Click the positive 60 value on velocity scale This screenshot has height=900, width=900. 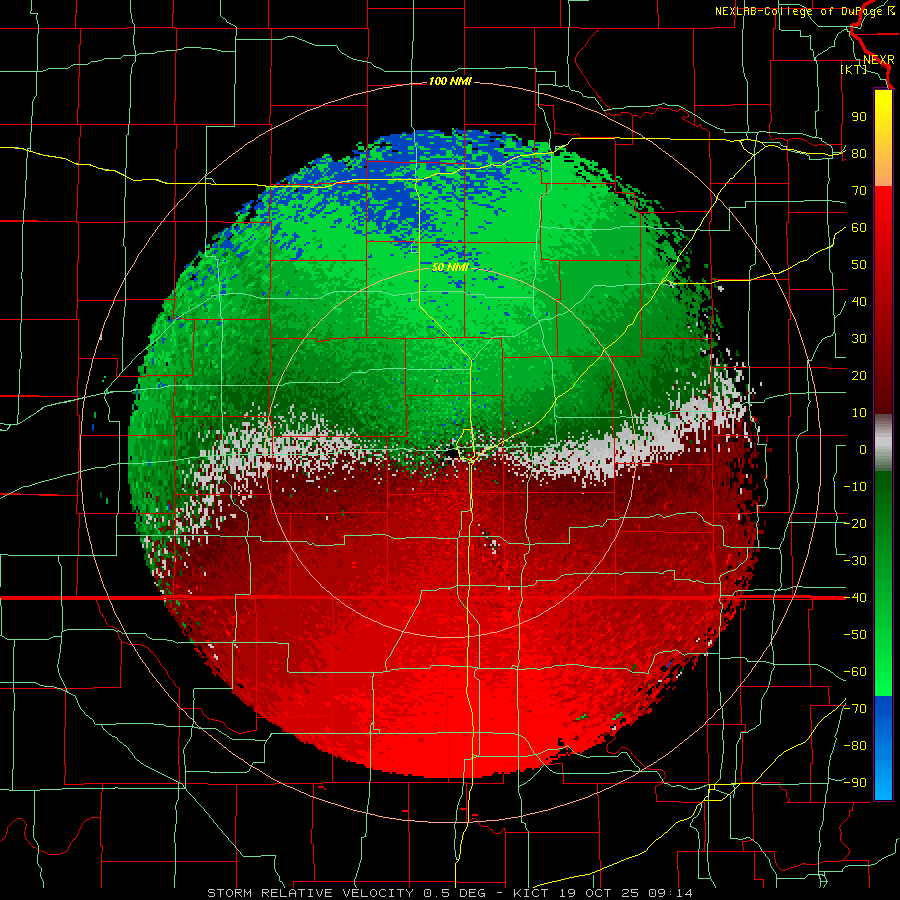tap(859, 227)
